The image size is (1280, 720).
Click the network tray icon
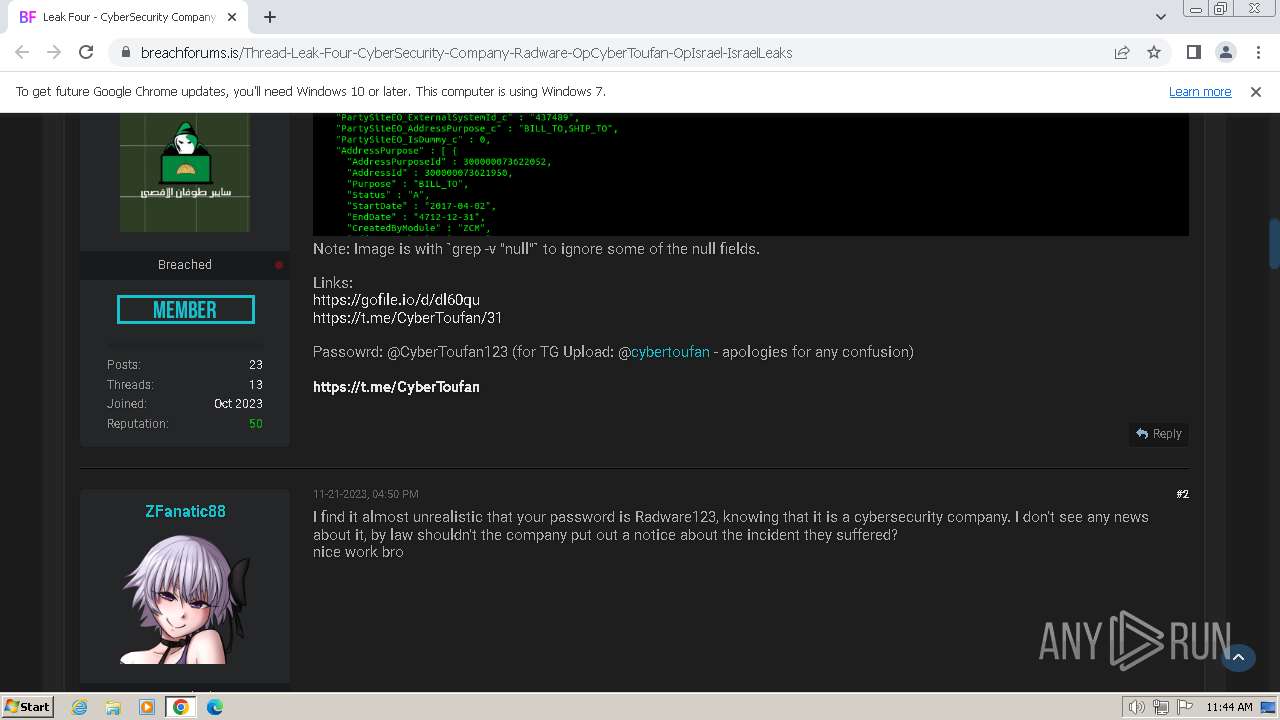(x=1161, y=707)
